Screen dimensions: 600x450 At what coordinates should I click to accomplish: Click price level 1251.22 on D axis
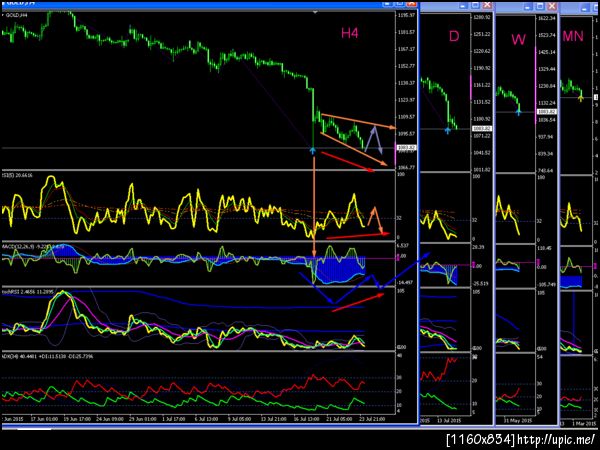481,34
